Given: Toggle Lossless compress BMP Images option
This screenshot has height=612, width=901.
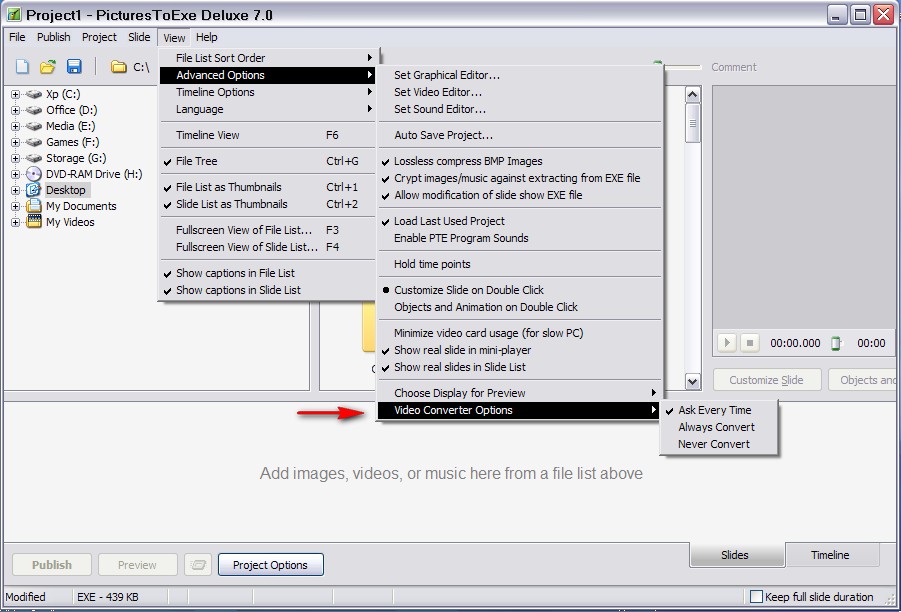Looking at the screenshot, I should tap(519, 161).
